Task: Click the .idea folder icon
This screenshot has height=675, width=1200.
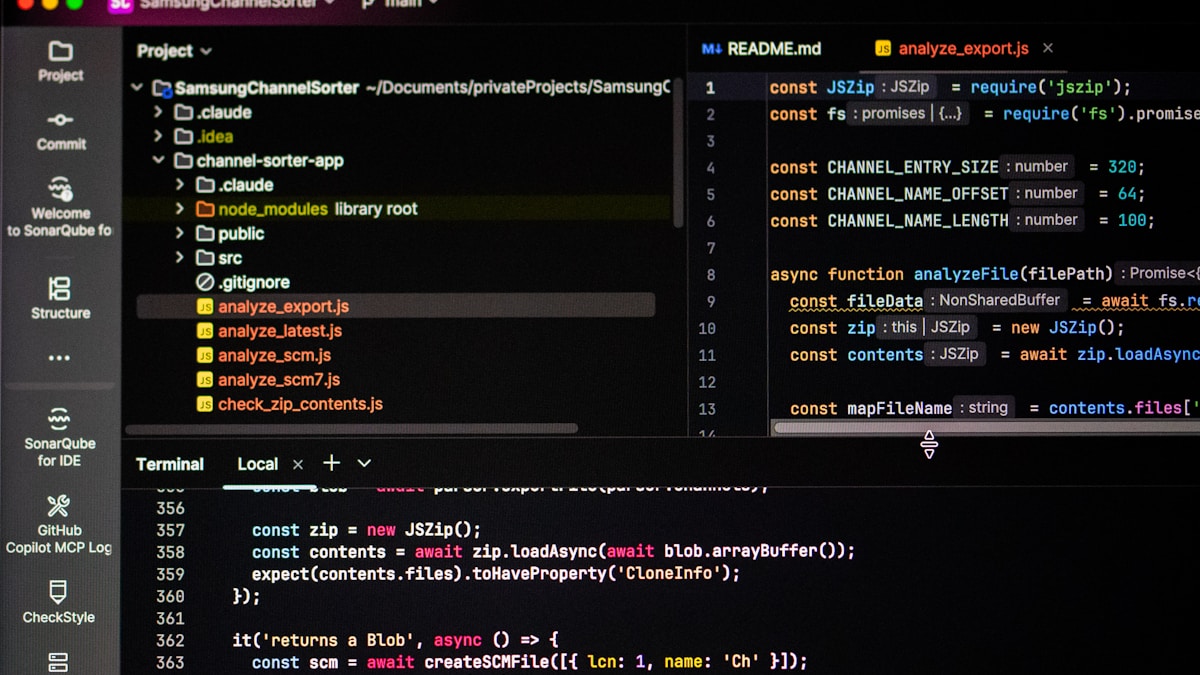Action: point(184,136)
